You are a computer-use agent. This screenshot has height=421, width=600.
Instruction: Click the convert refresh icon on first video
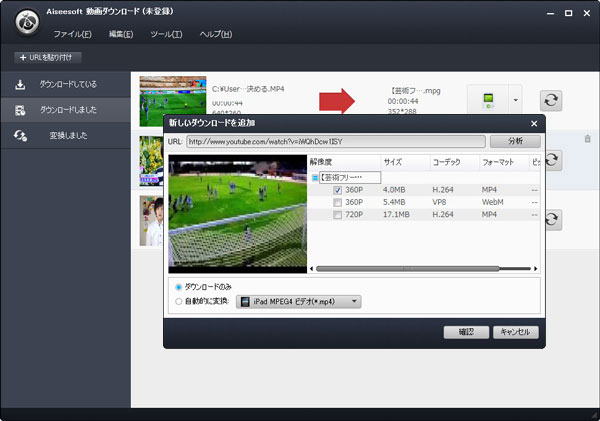pyautogui.click(x=553, y=101)
